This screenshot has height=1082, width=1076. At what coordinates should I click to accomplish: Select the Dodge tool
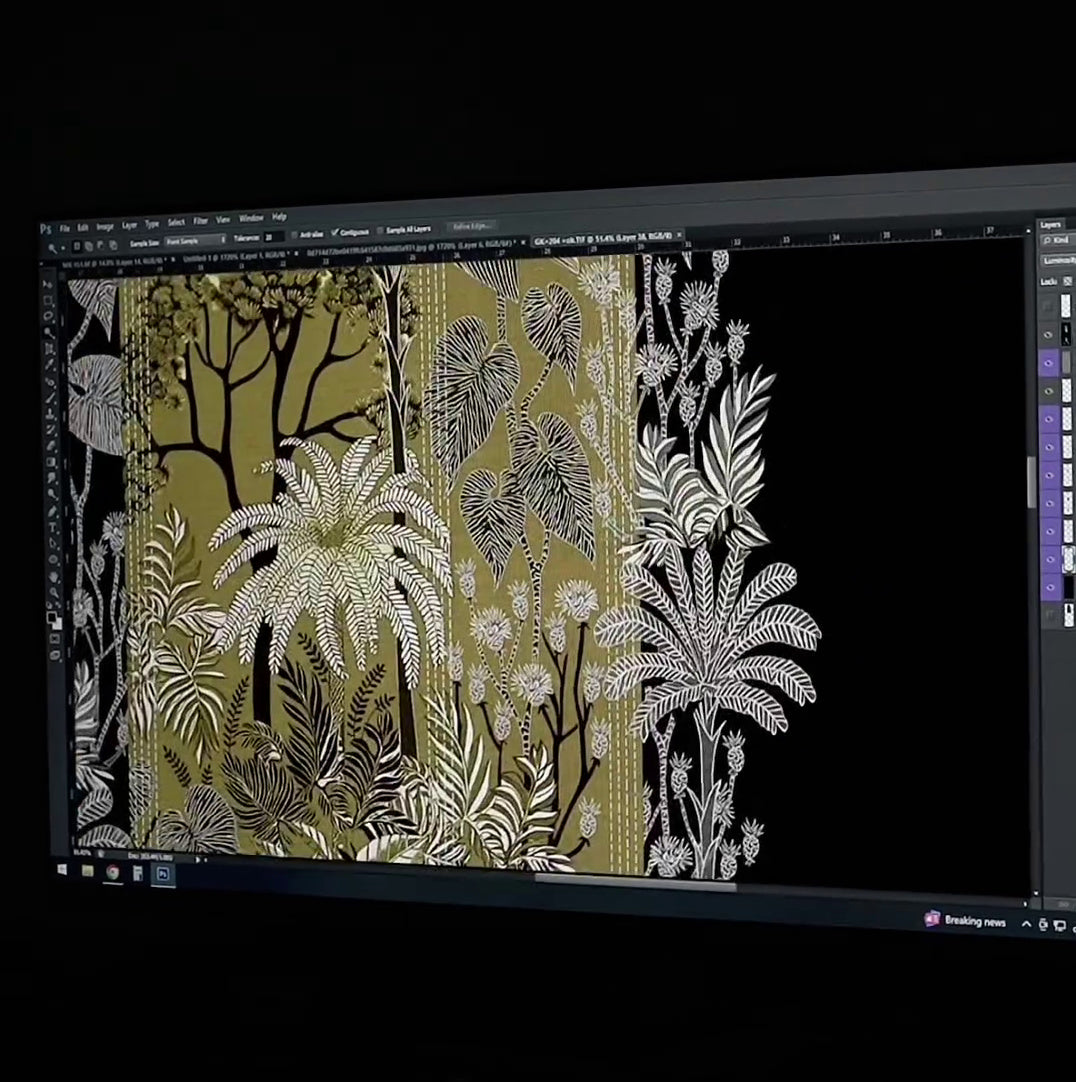click(x=52, y=494)
